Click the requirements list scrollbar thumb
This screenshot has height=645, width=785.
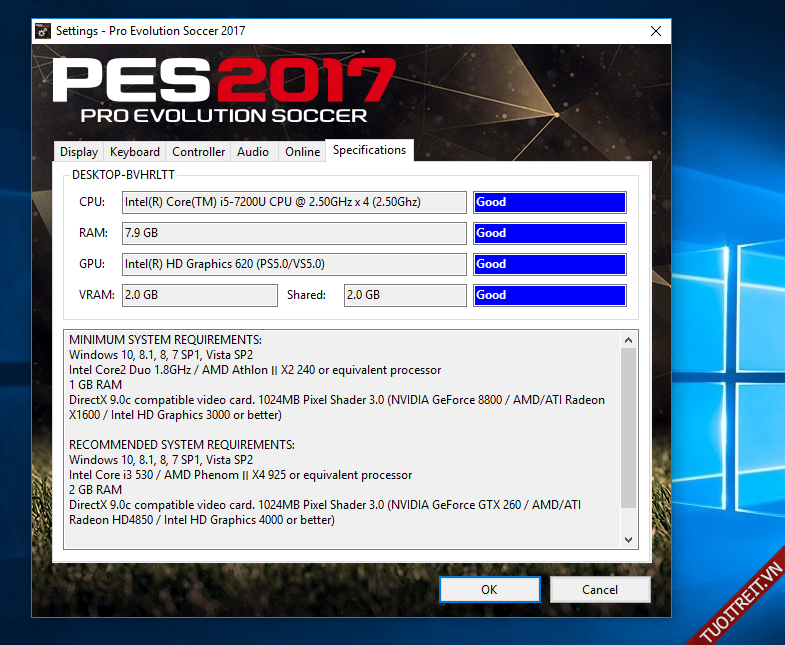tap(629, 427)
